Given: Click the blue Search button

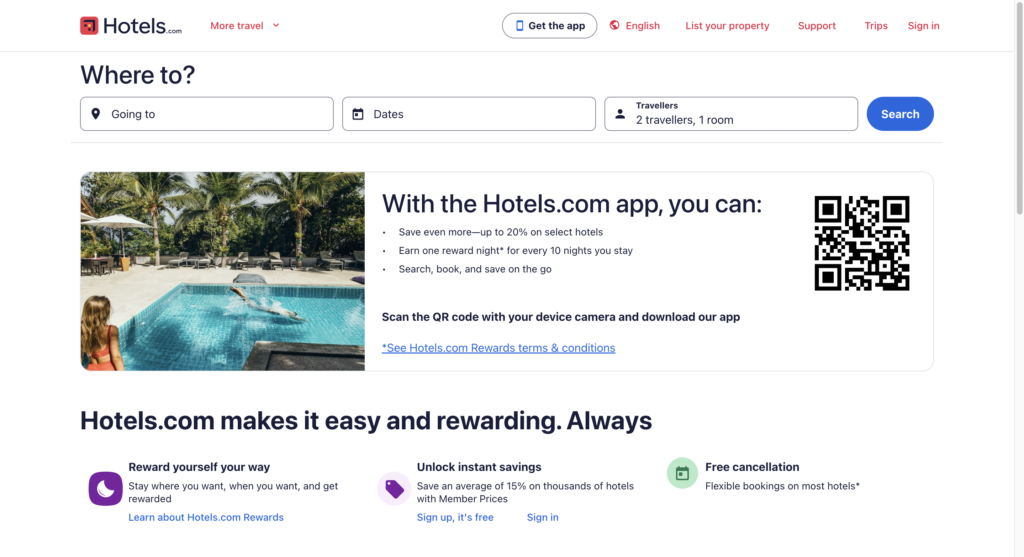Looking at the screenshot, I should 900,114.
